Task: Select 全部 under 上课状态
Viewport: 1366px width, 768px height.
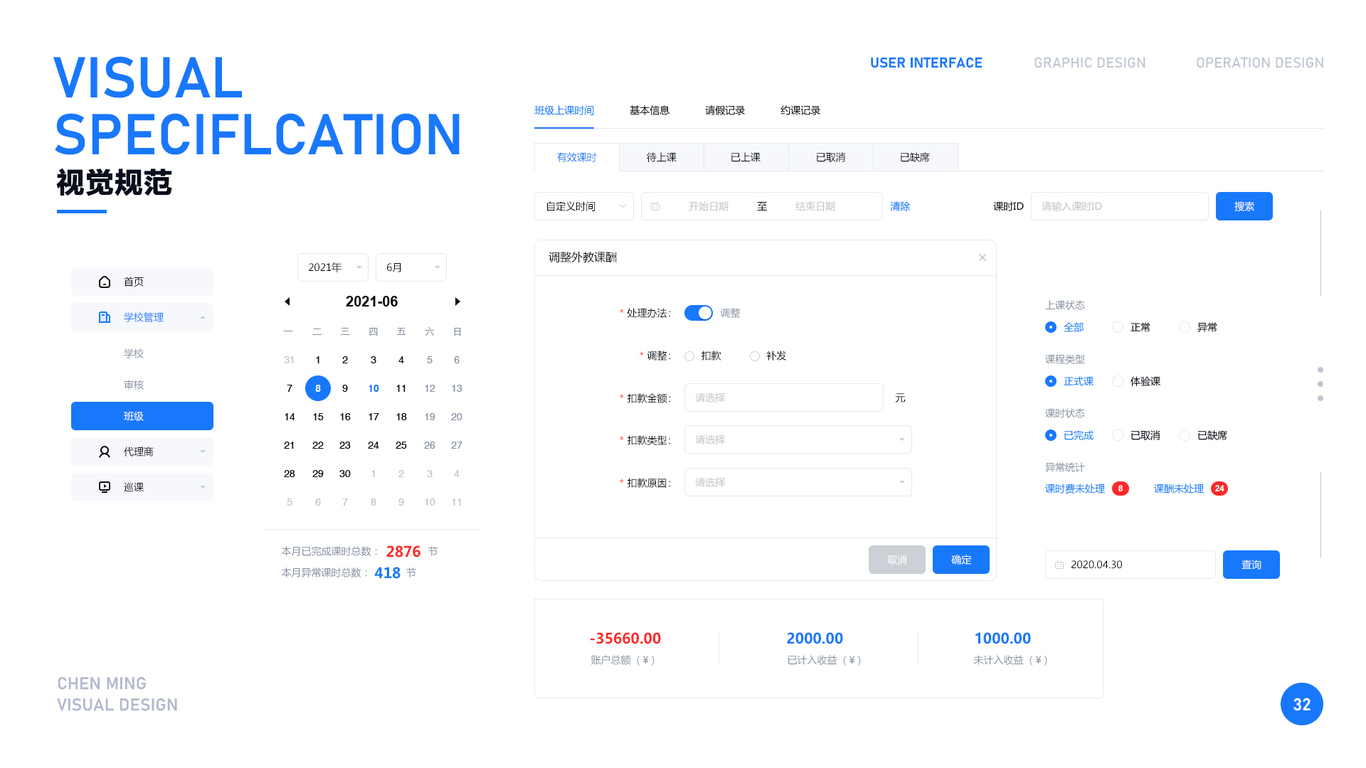Action: [x=1051, y=327]
